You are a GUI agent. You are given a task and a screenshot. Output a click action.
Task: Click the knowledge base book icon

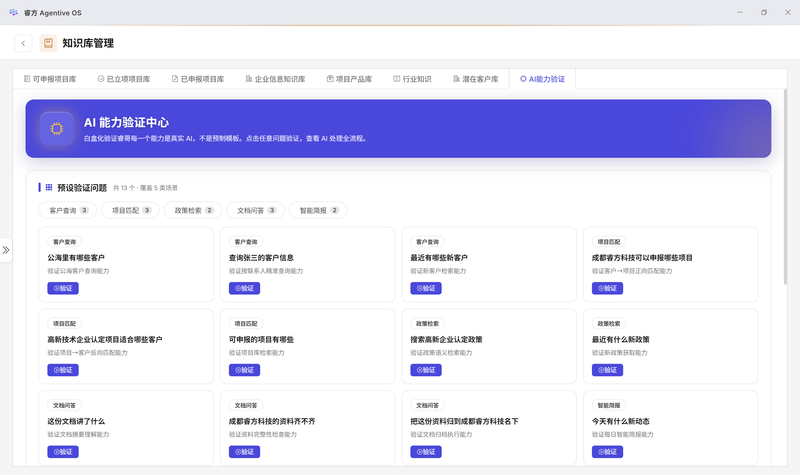48,43
